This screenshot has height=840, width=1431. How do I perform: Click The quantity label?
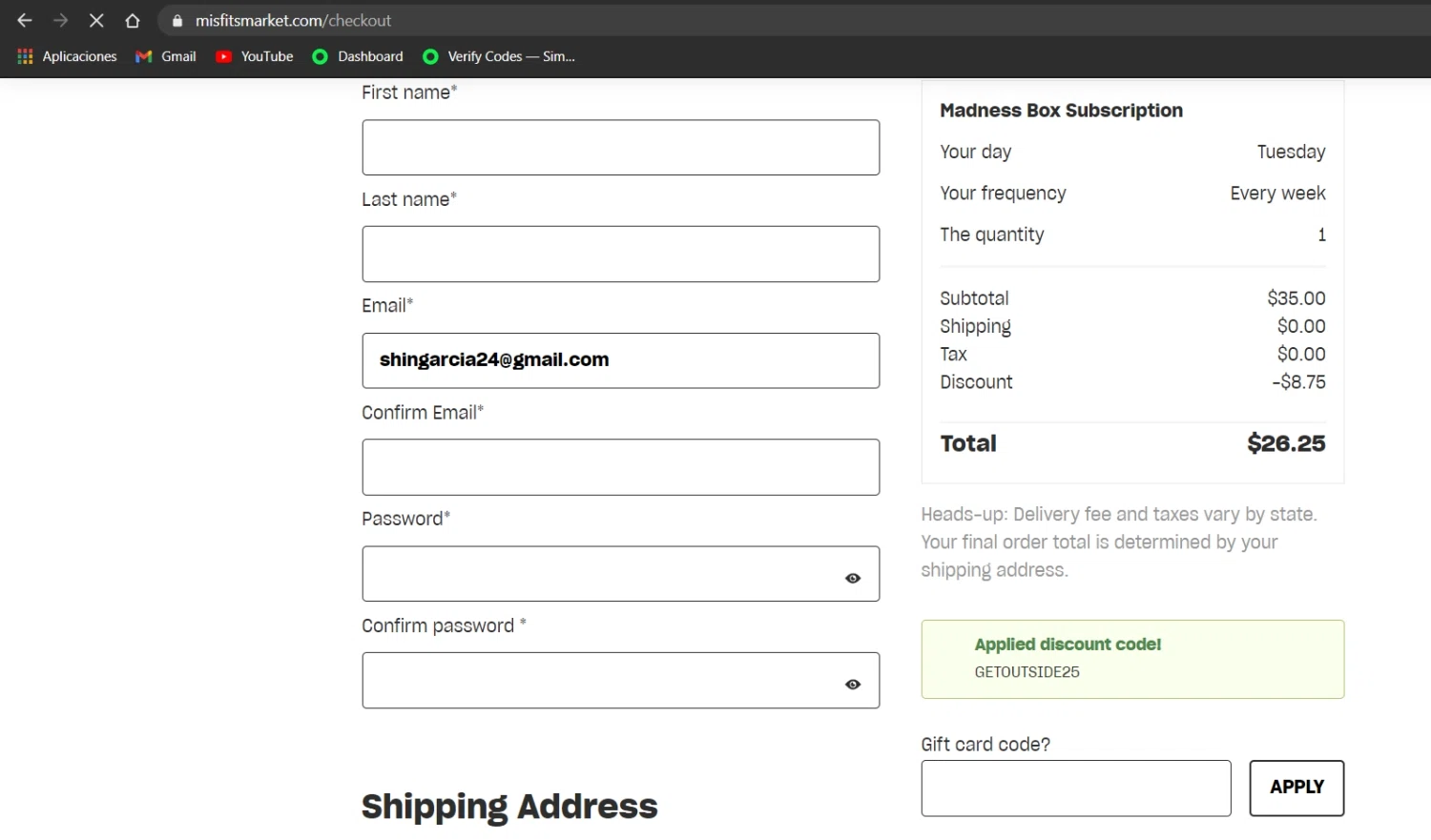992,235
